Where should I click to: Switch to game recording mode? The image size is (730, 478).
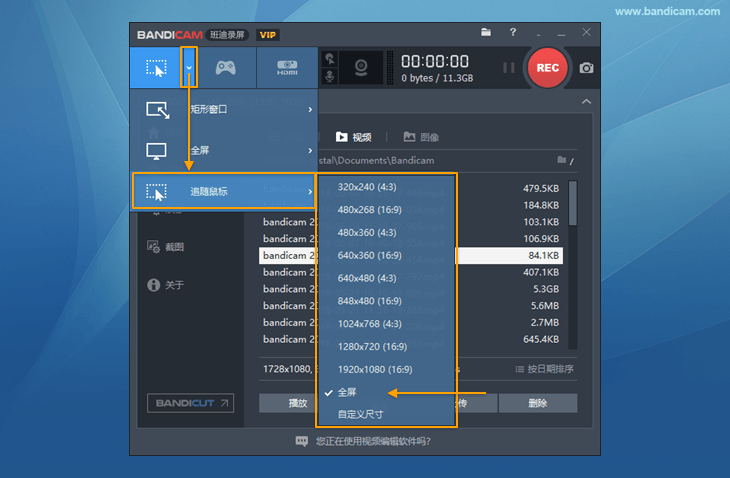coord(226,67)
